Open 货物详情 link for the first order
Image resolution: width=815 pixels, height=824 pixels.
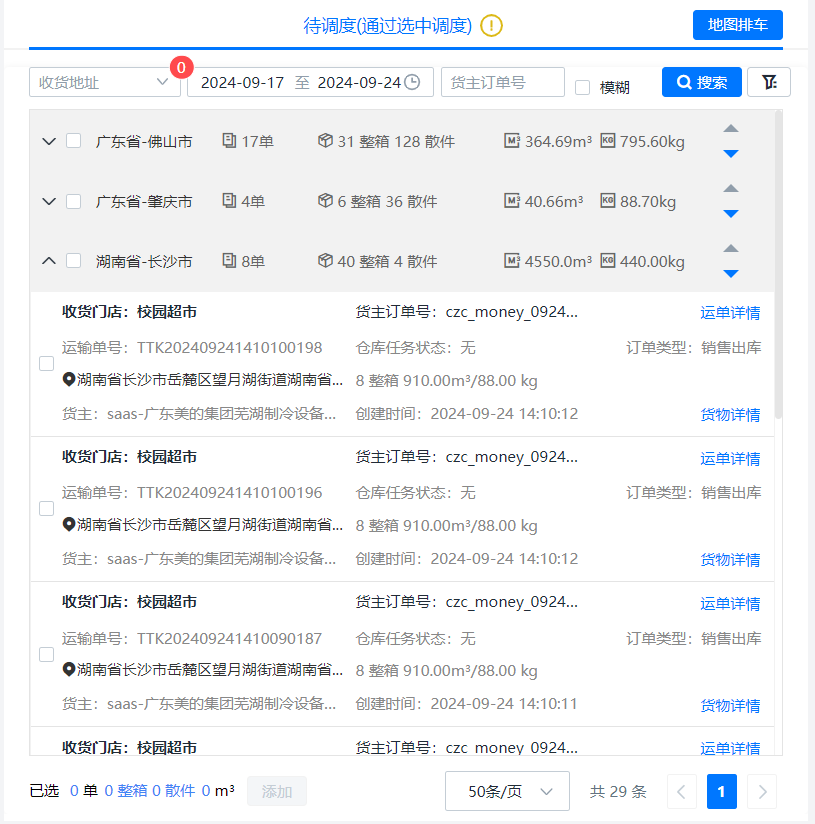point(730,414)
